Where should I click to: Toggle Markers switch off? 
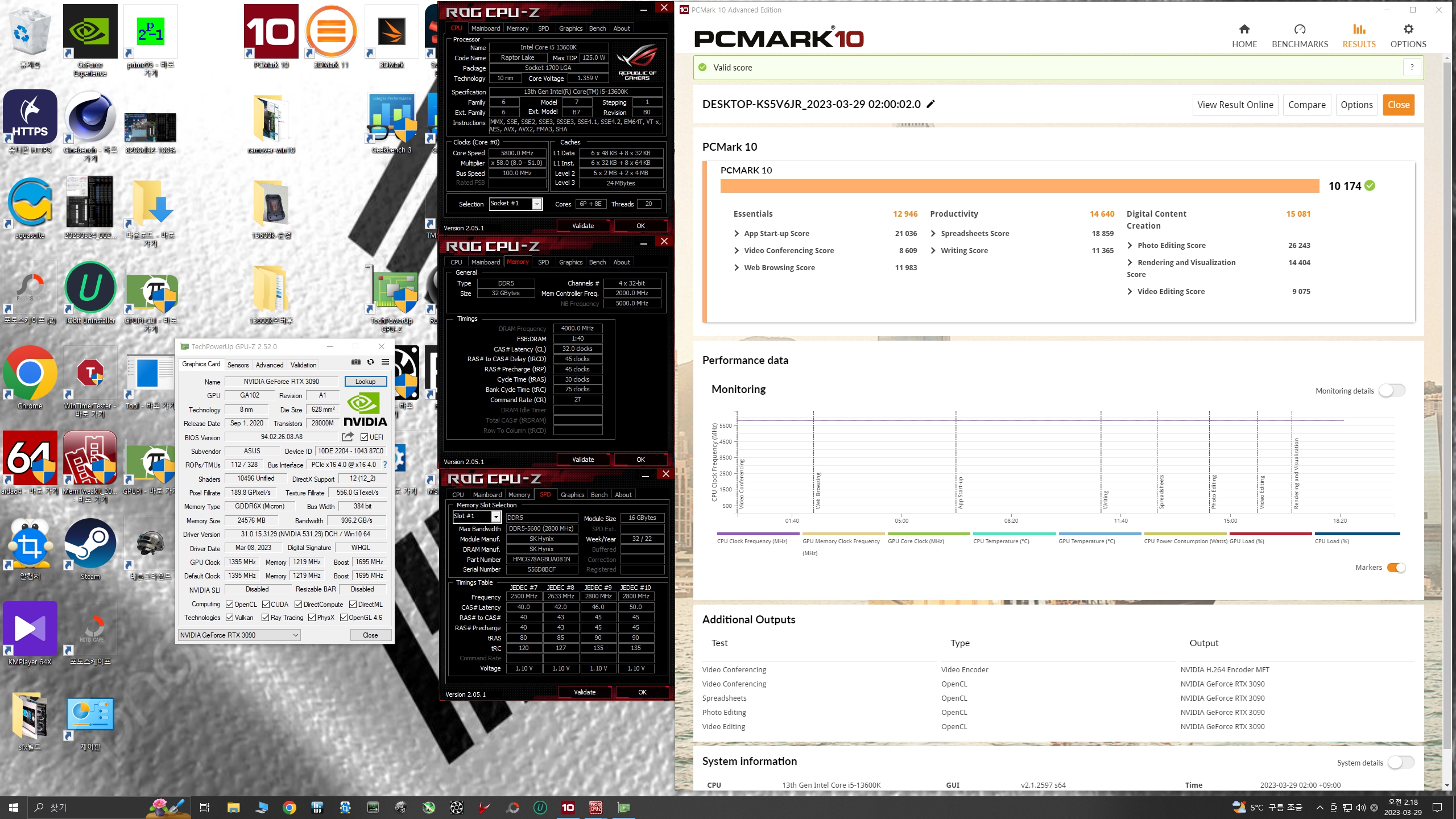(x=1396, y=568)
